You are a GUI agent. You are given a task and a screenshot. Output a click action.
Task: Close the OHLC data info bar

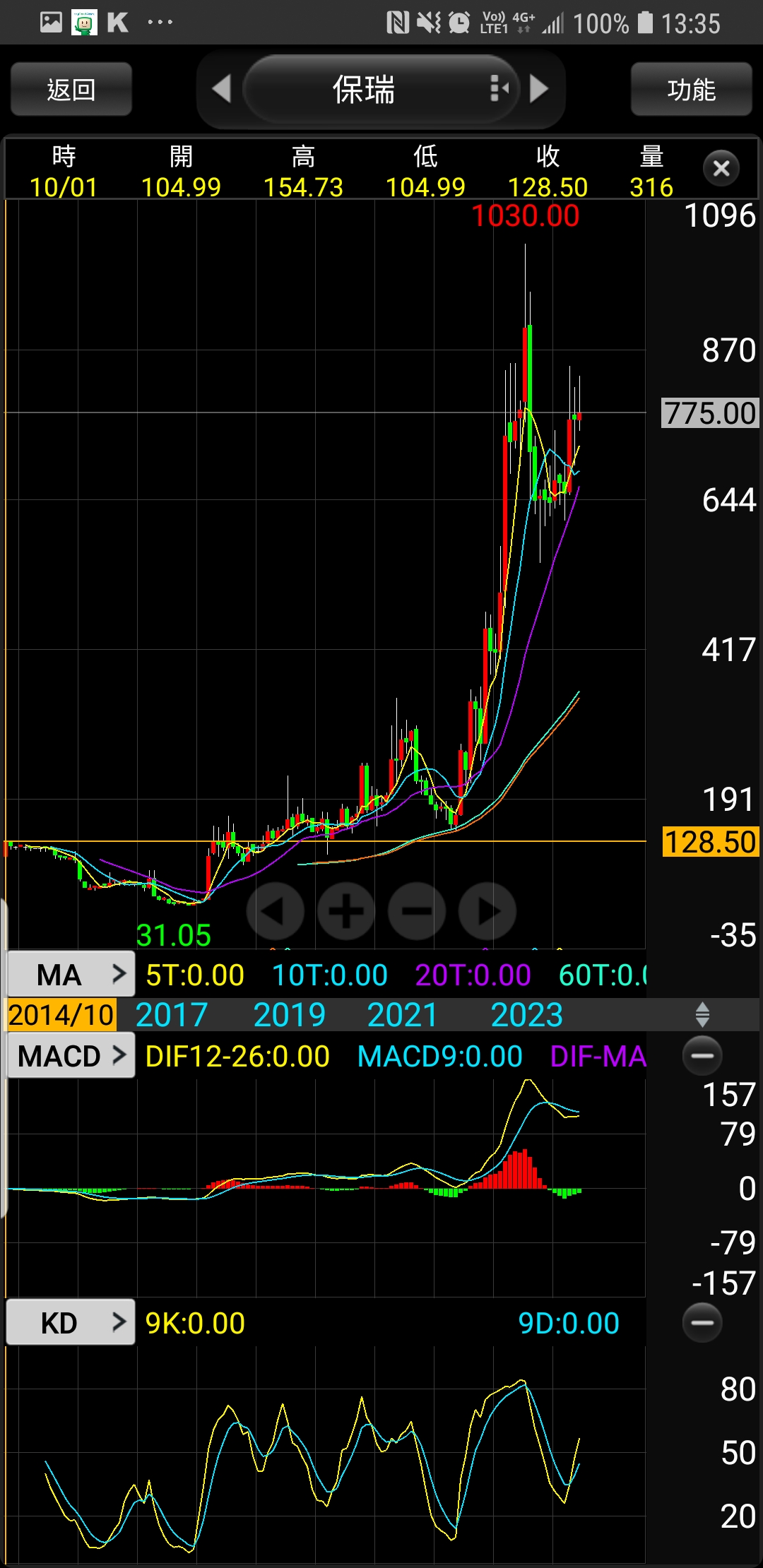[x=721, y=169]
